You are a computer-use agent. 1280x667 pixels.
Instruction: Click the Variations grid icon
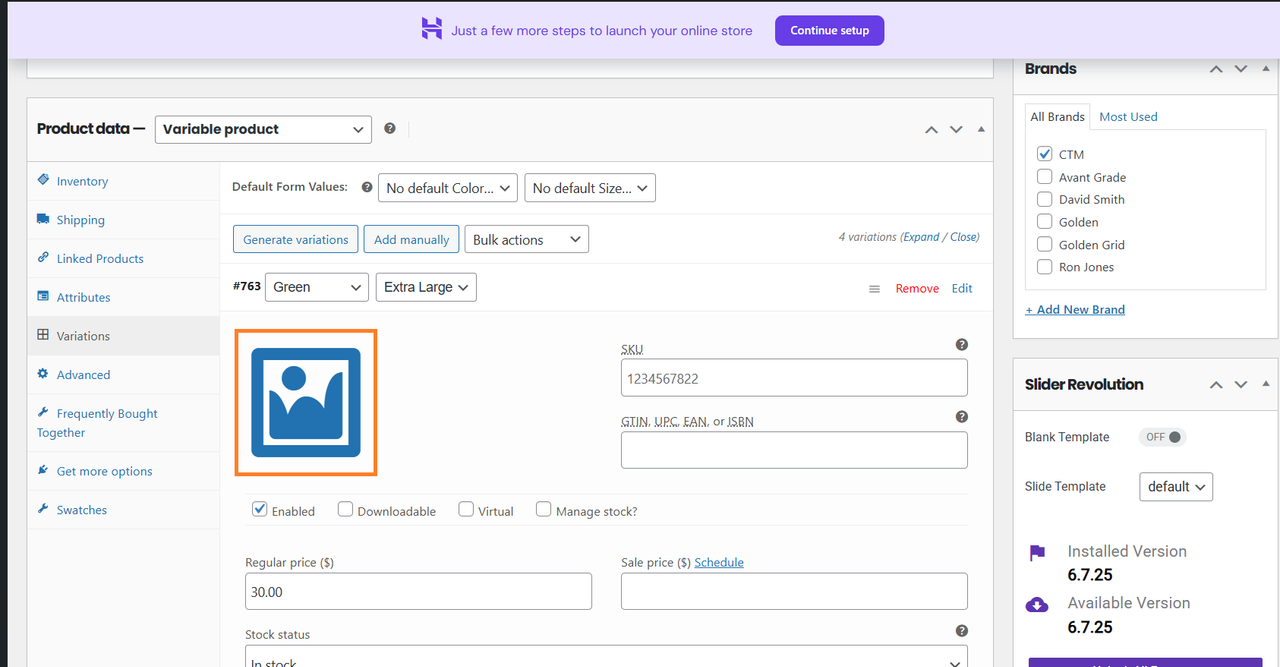43,335
